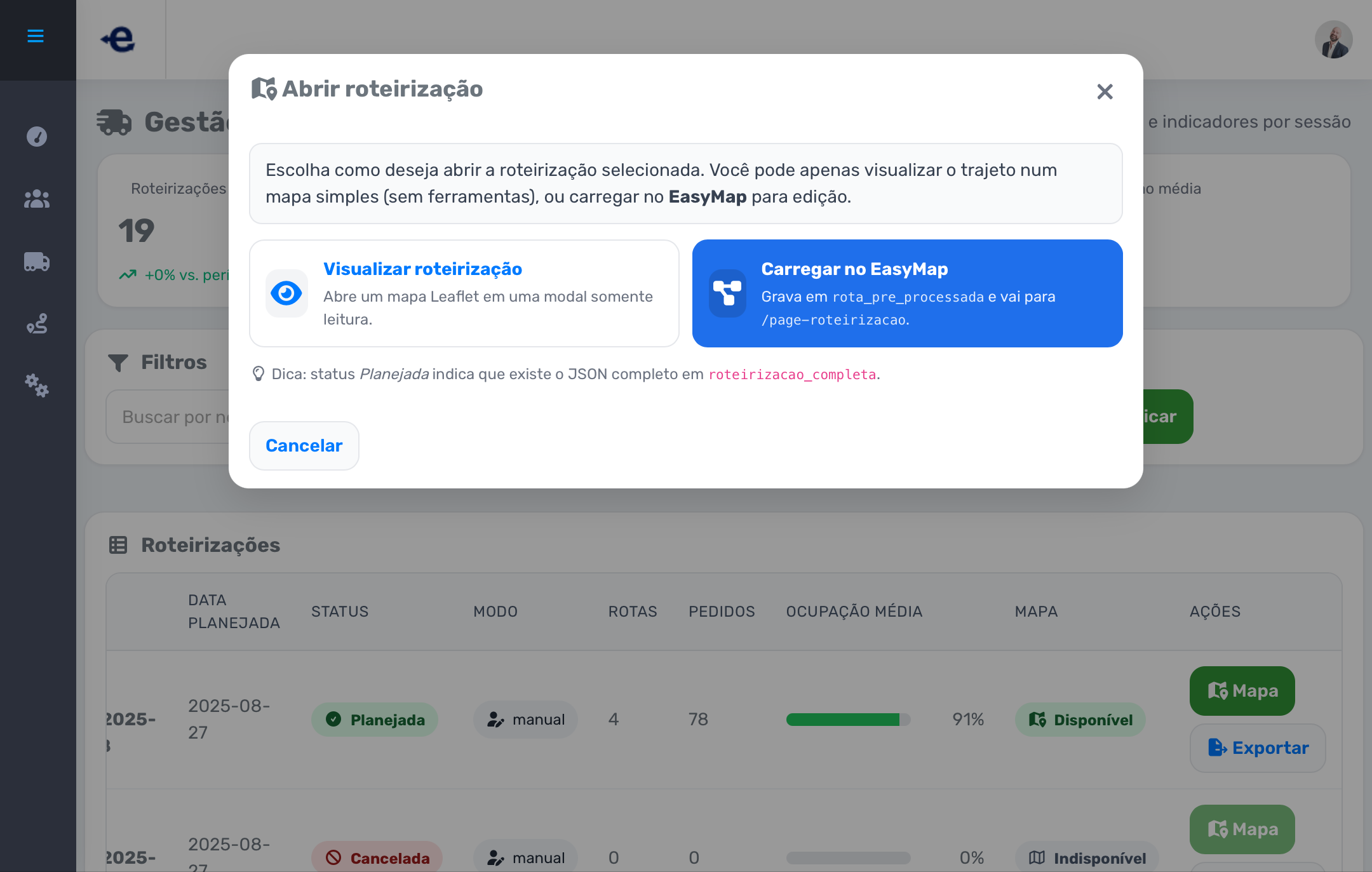This screenshot has width=1372, height=872.
Task: Click the dashboard gauge sidebar icon
Action: coord(37,137)
